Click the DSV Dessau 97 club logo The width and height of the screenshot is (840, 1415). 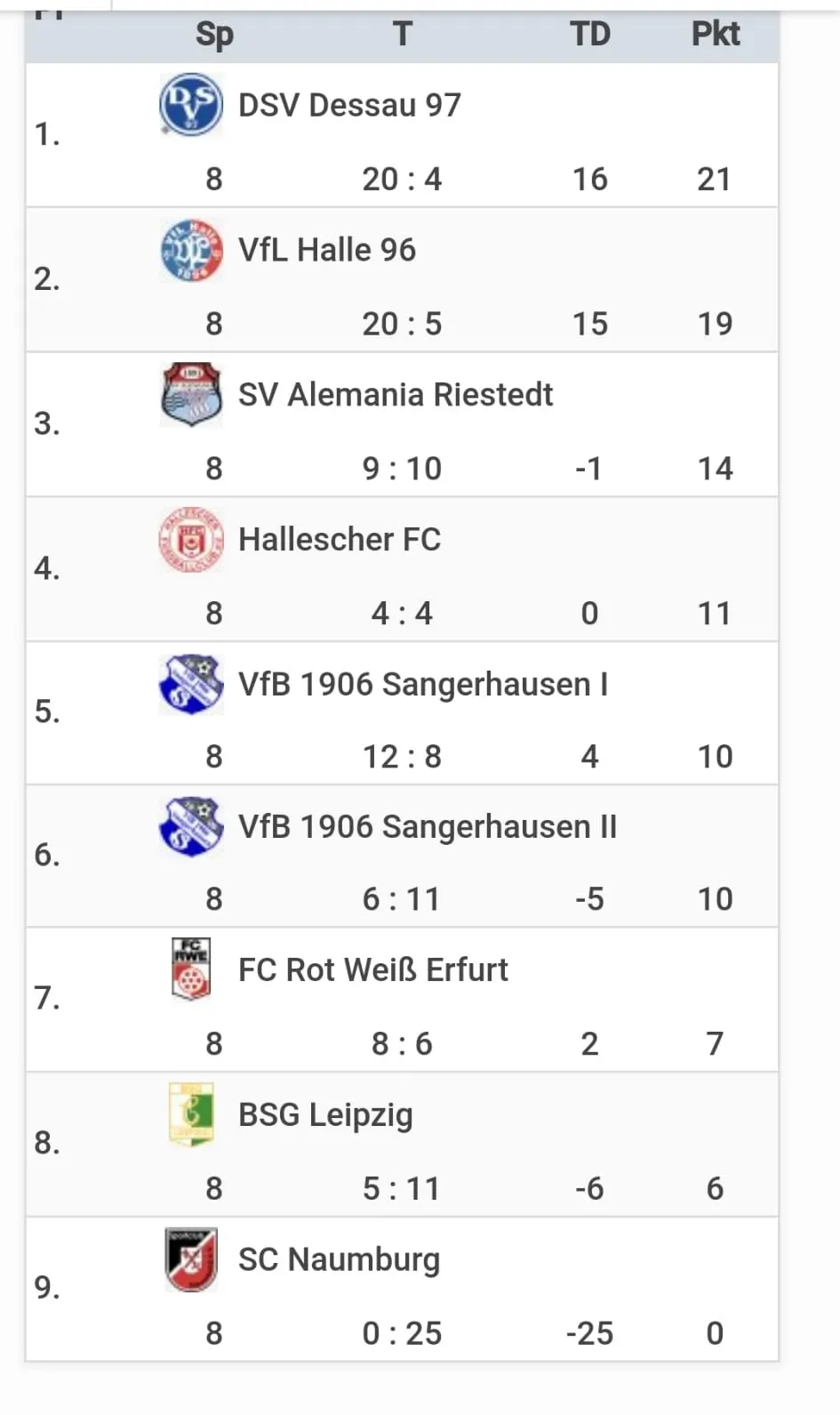coord(190,104)
